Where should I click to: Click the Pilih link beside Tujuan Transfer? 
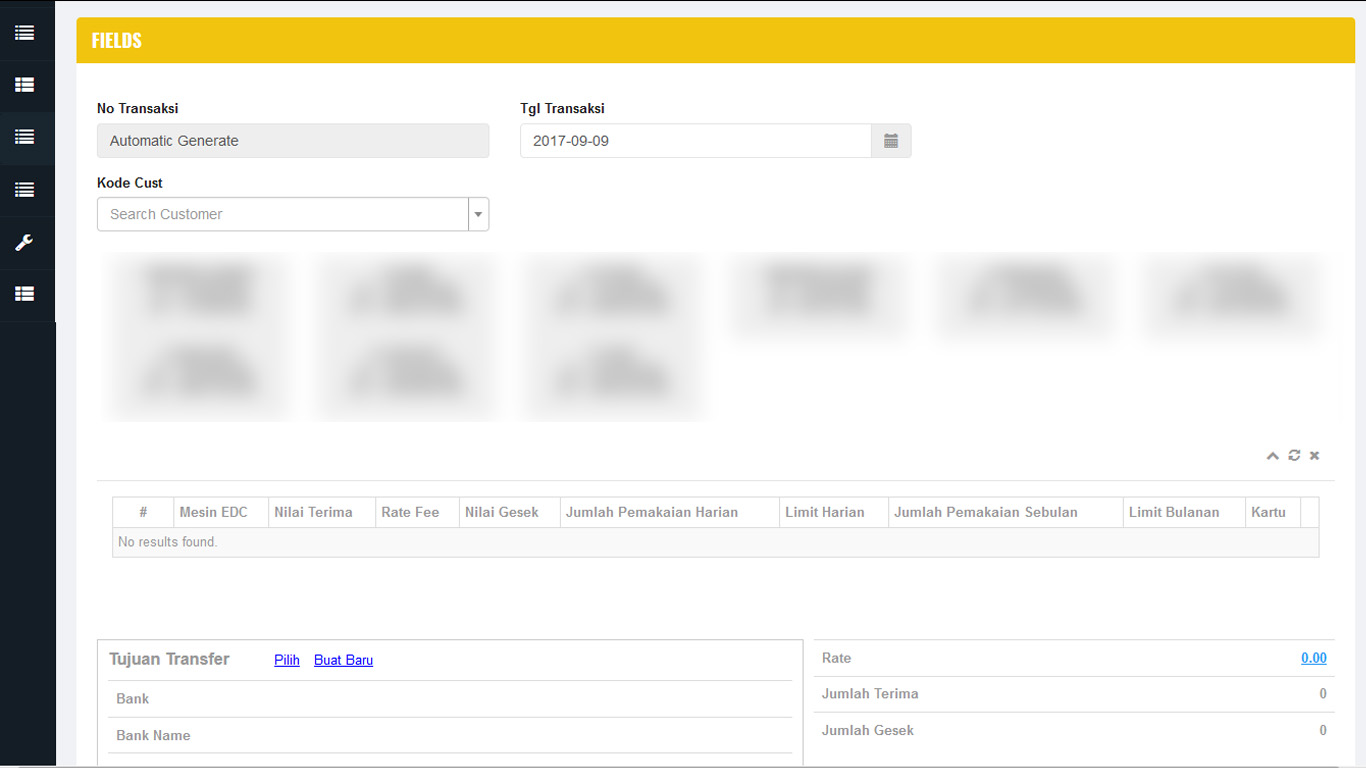click(287, 660)
